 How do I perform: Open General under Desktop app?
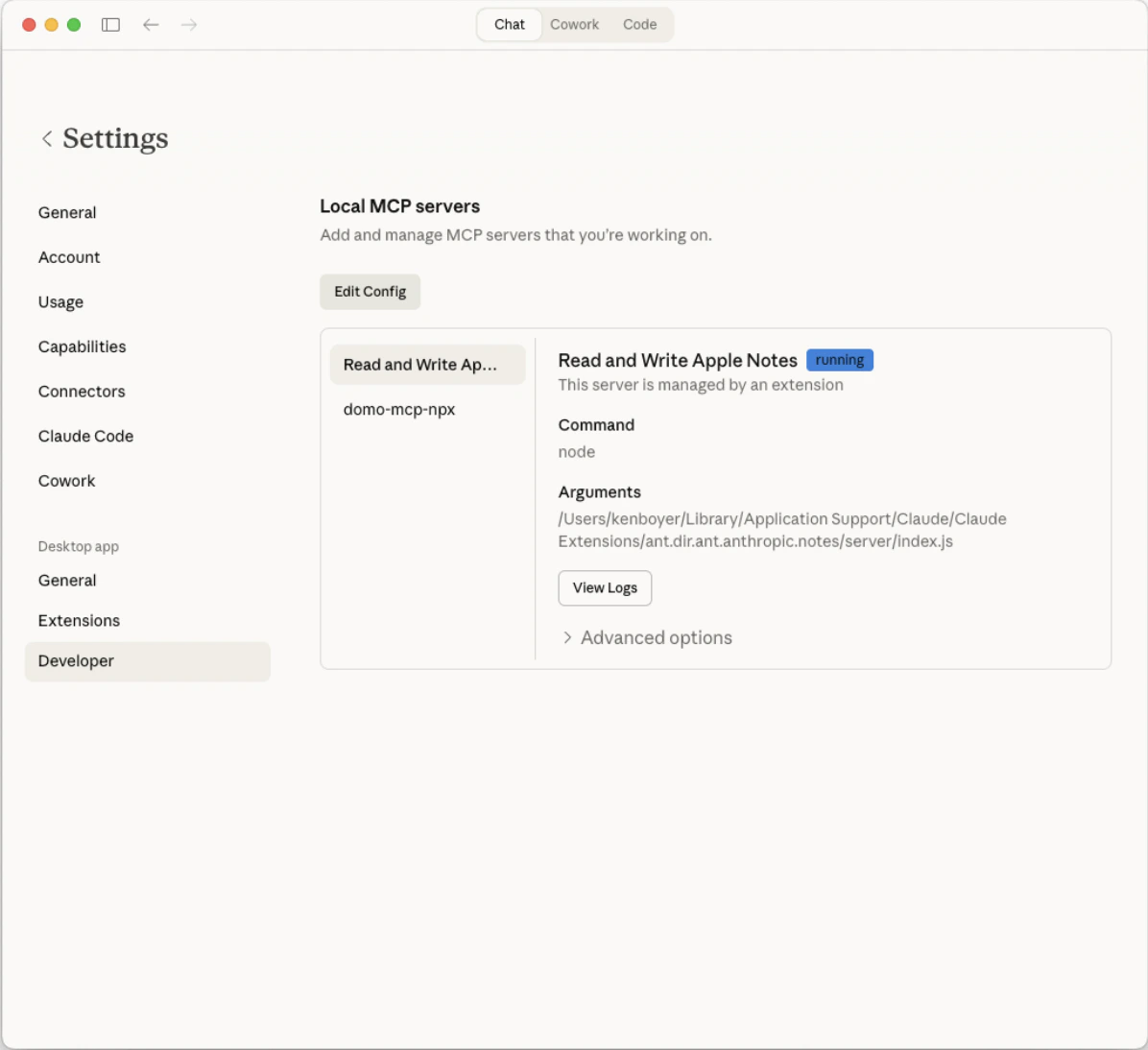pos(67,581)
